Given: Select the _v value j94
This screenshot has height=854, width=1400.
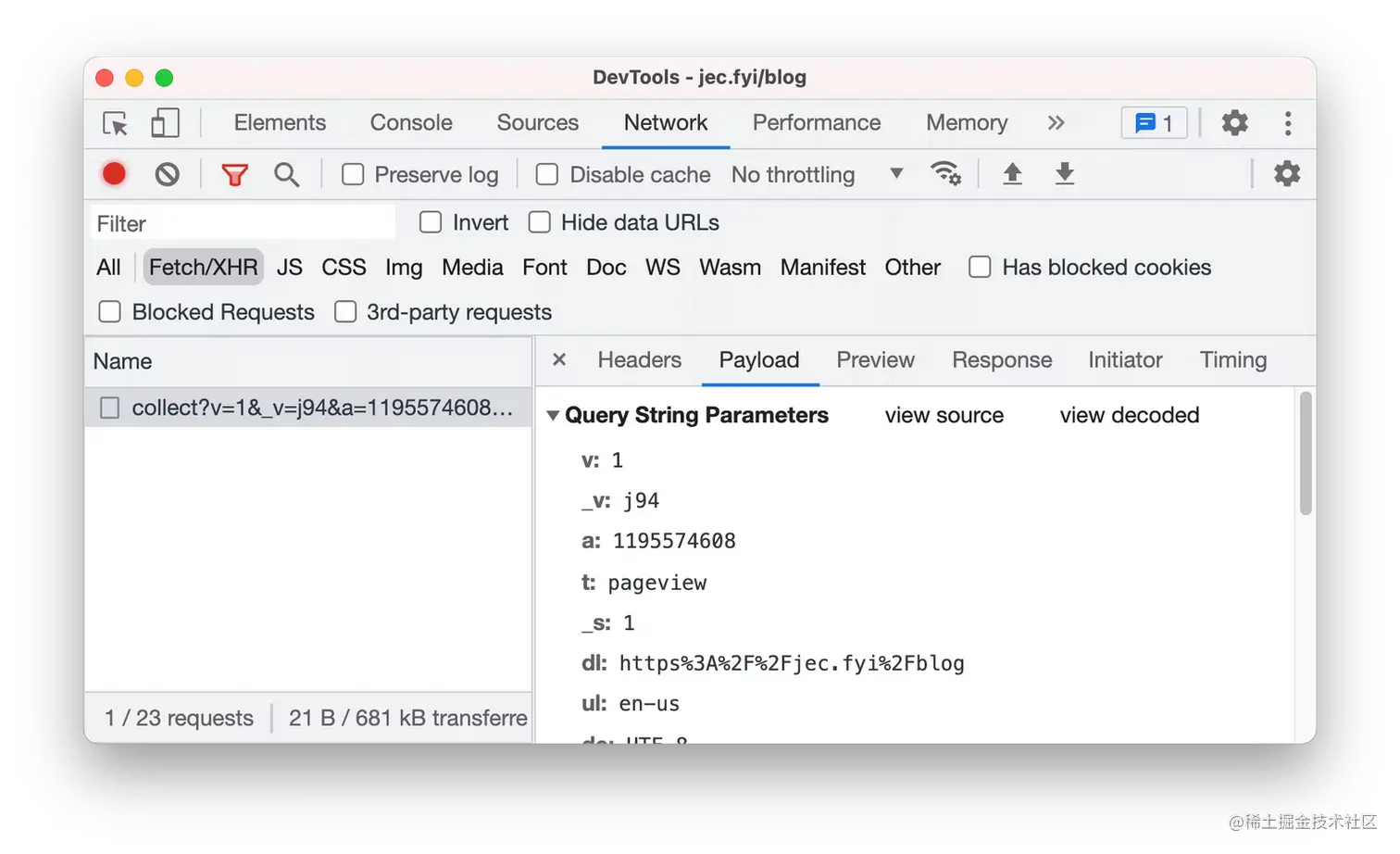Looking at the screenshot, I should point(641,501).
